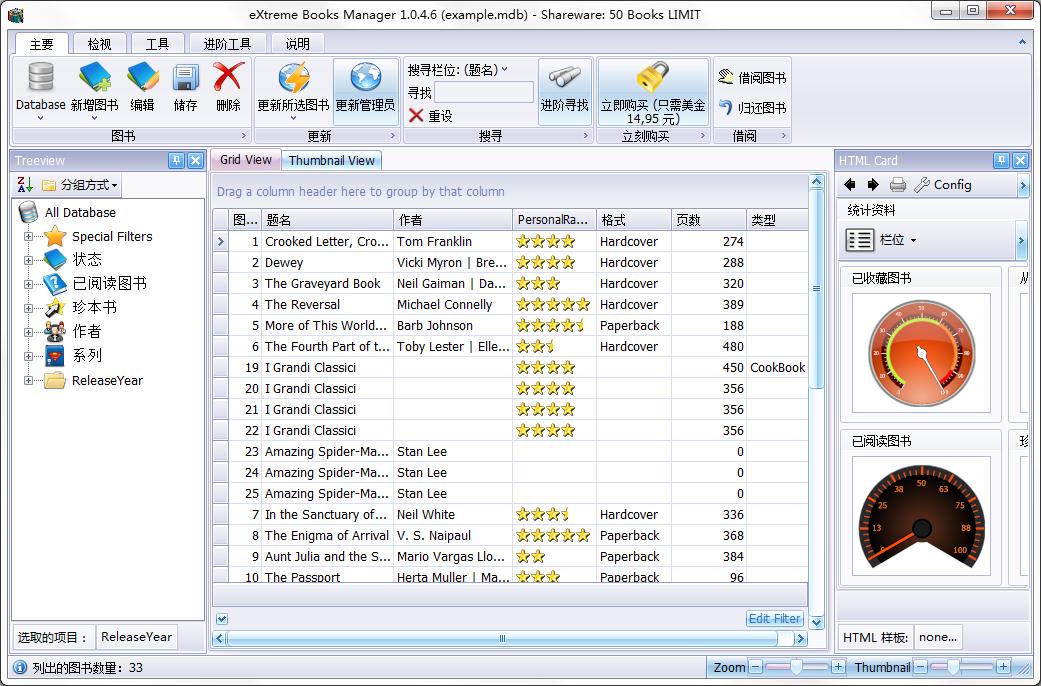Open the 工具 ribbon tab
The image size is (1041, 686).
click(157, 43)
